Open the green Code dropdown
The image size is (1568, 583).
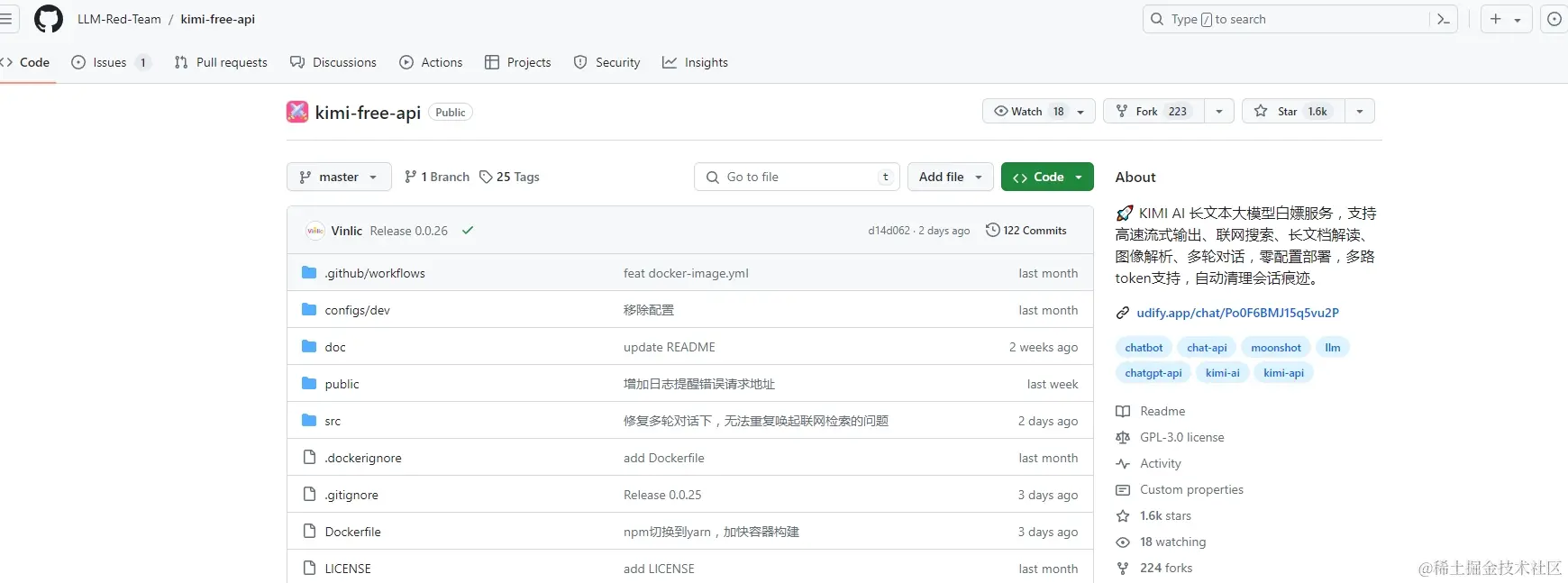coord(1047,177)
